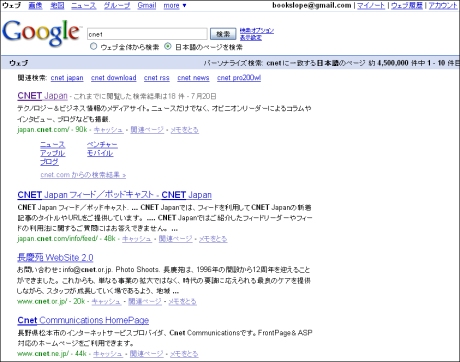Open キャッシュ link for www.cnet.or.jp result

click(106, 301)
